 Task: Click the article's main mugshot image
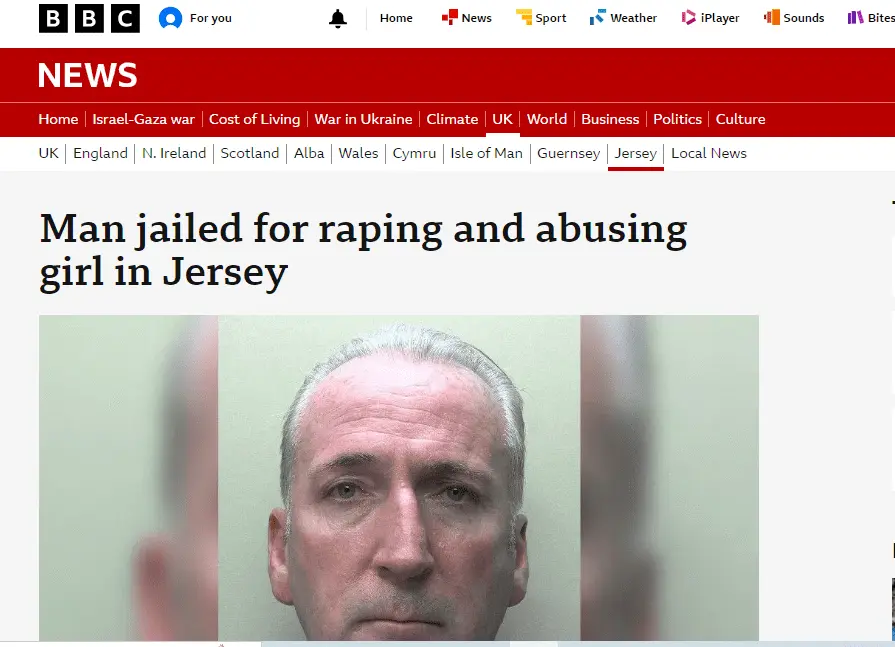[x=399, y=478]
